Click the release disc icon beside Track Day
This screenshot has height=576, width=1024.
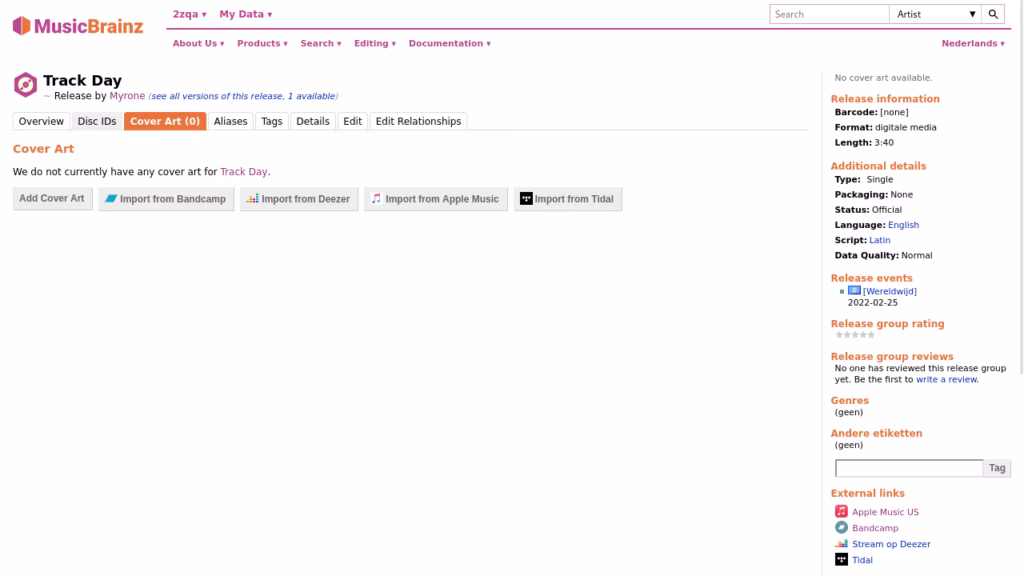pyautogui.click(x=25, y=85)
